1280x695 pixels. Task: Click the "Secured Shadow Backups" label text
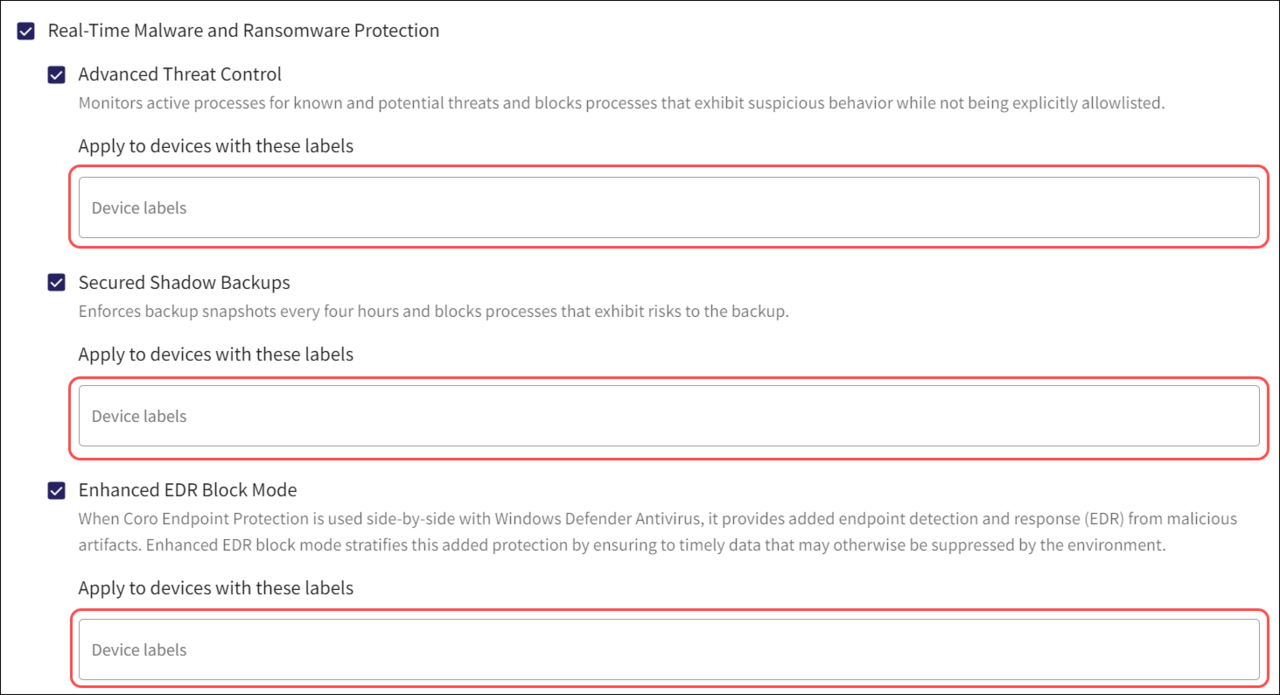click(x=184, y=283)
